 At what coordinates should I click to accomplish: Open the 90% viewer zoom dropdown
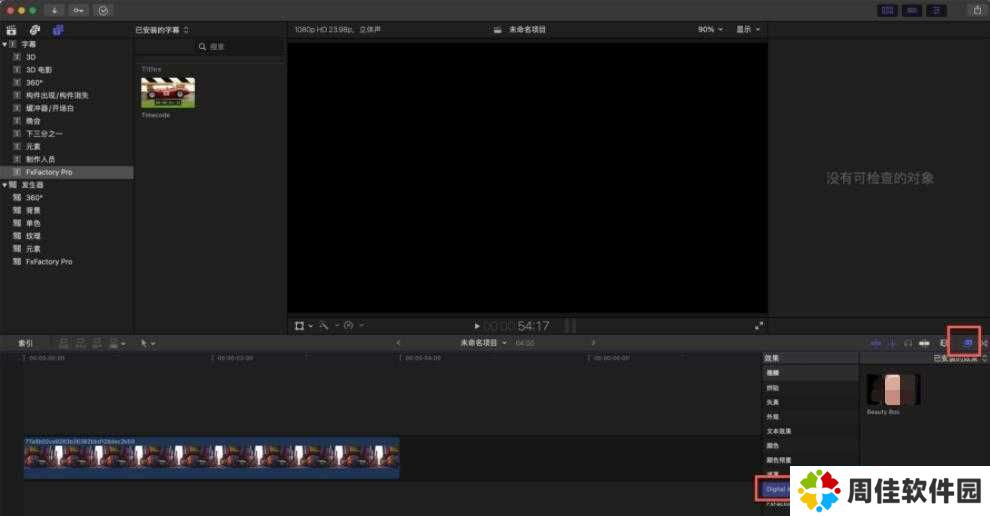point(710,29)
